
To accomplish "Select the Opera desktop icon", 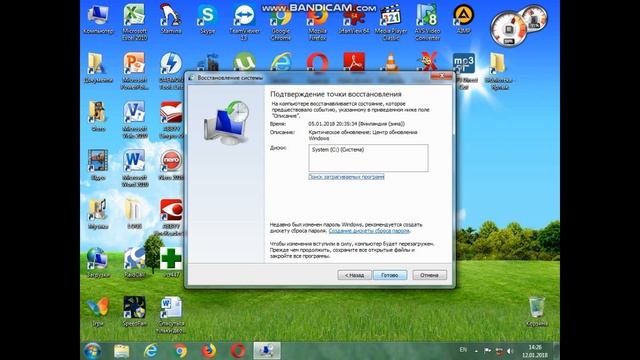I will (318, 62).
